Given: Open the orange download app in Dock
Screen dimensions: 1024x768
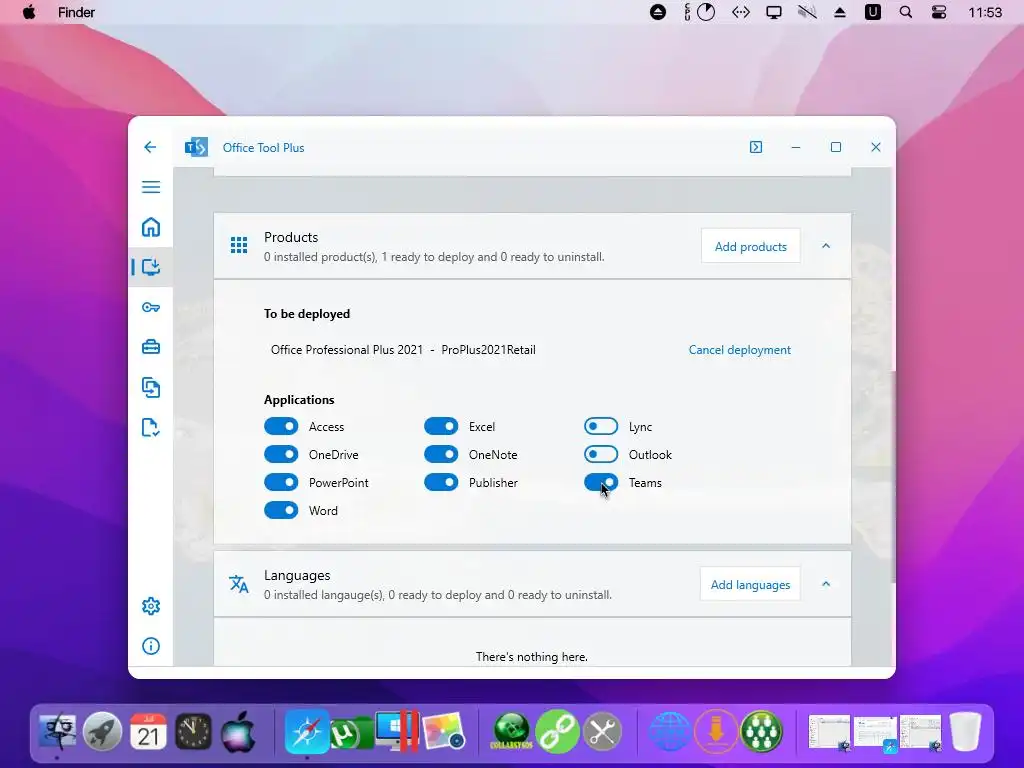Looking at the screenshot, I should click(x=716, y=732).
